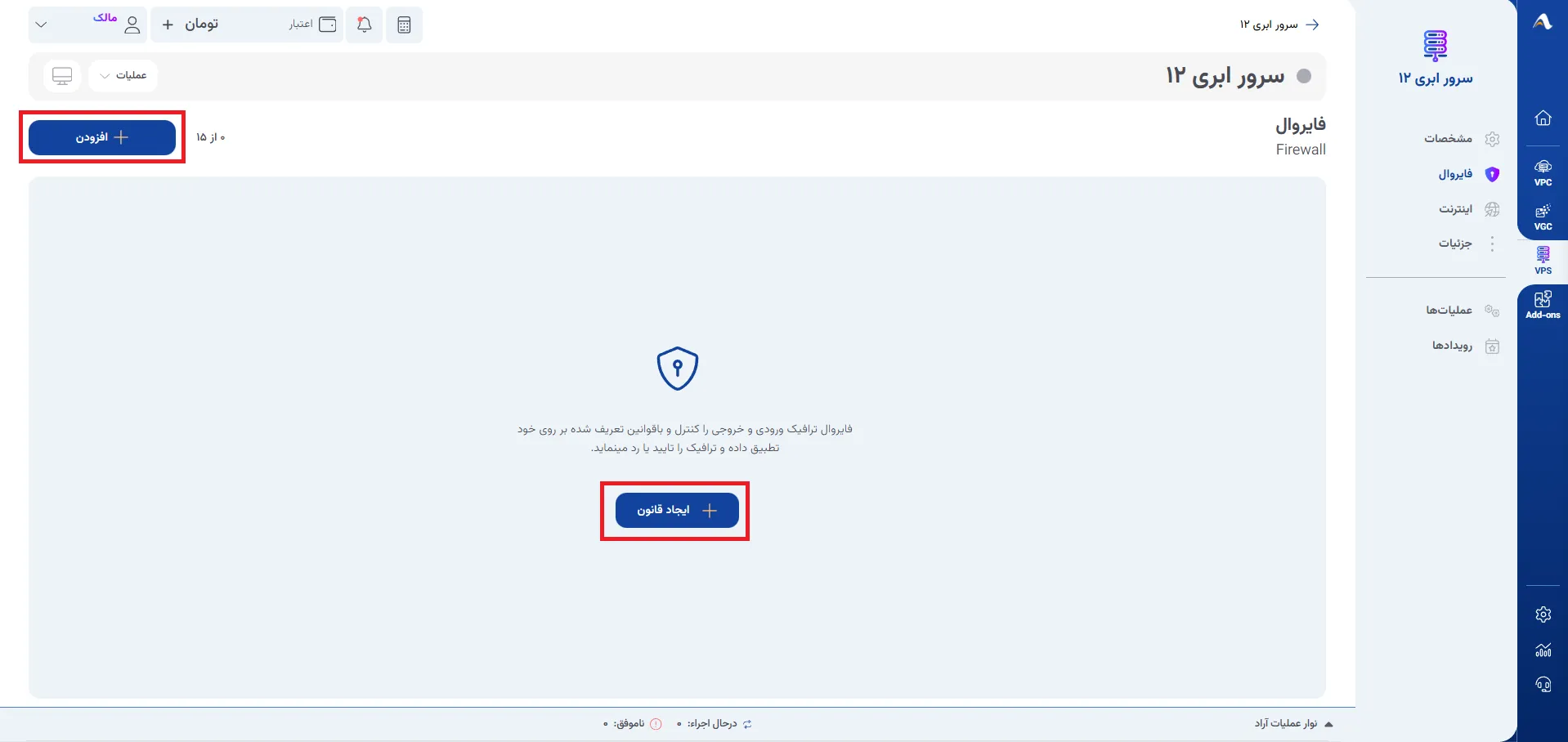Open settings gear in blue sidebar
The height and width of the screenshot is (742, 1568).
click(x=1543, y=615)
